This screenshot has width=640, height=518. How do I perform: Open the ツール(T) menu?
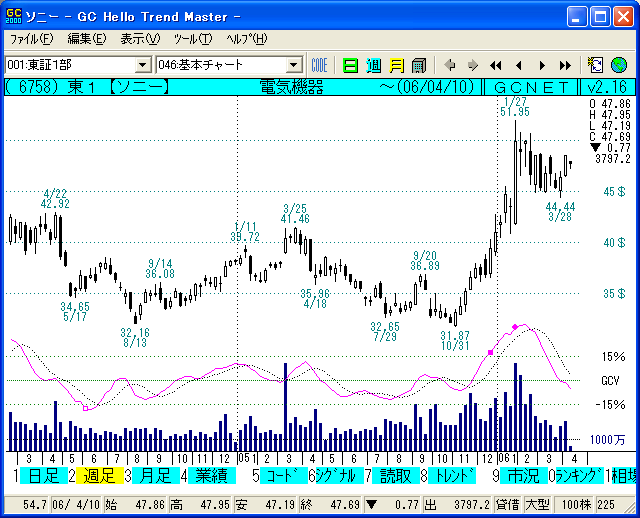pyautogui.click(x=192, y=39)
